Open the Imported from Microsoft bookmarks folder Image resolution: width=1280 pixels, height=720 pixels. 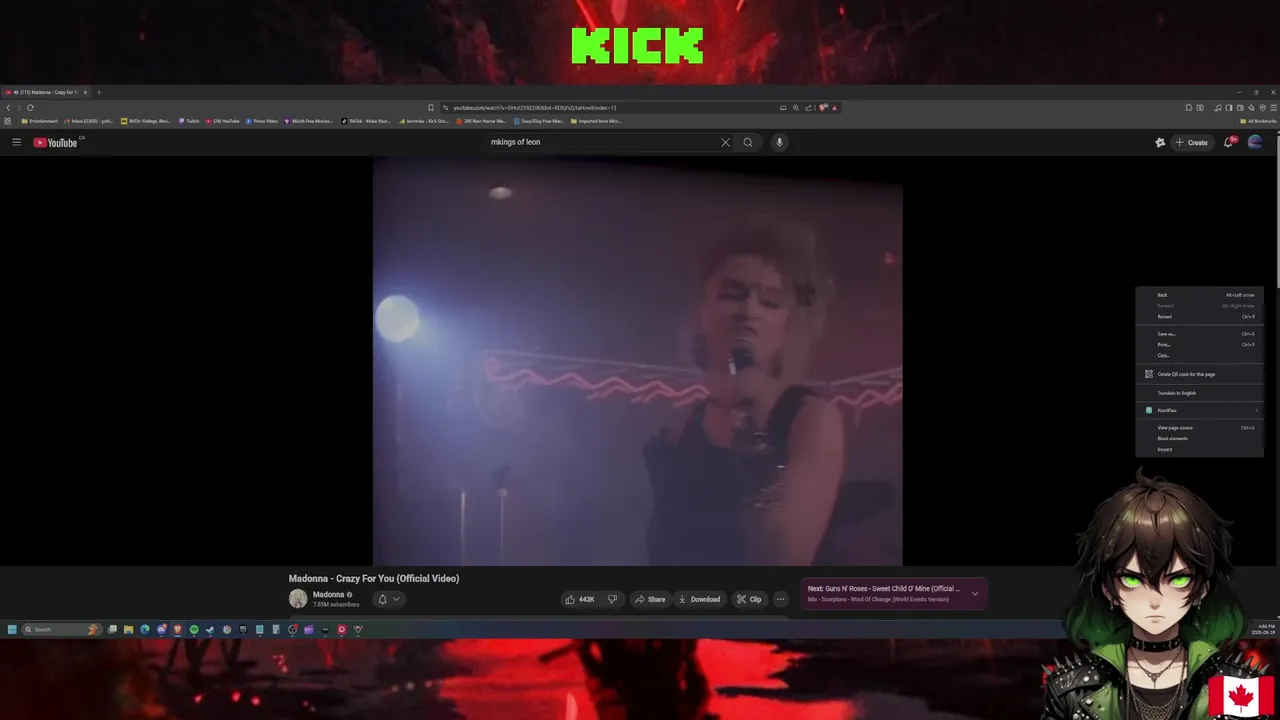[x=596, y=121]
